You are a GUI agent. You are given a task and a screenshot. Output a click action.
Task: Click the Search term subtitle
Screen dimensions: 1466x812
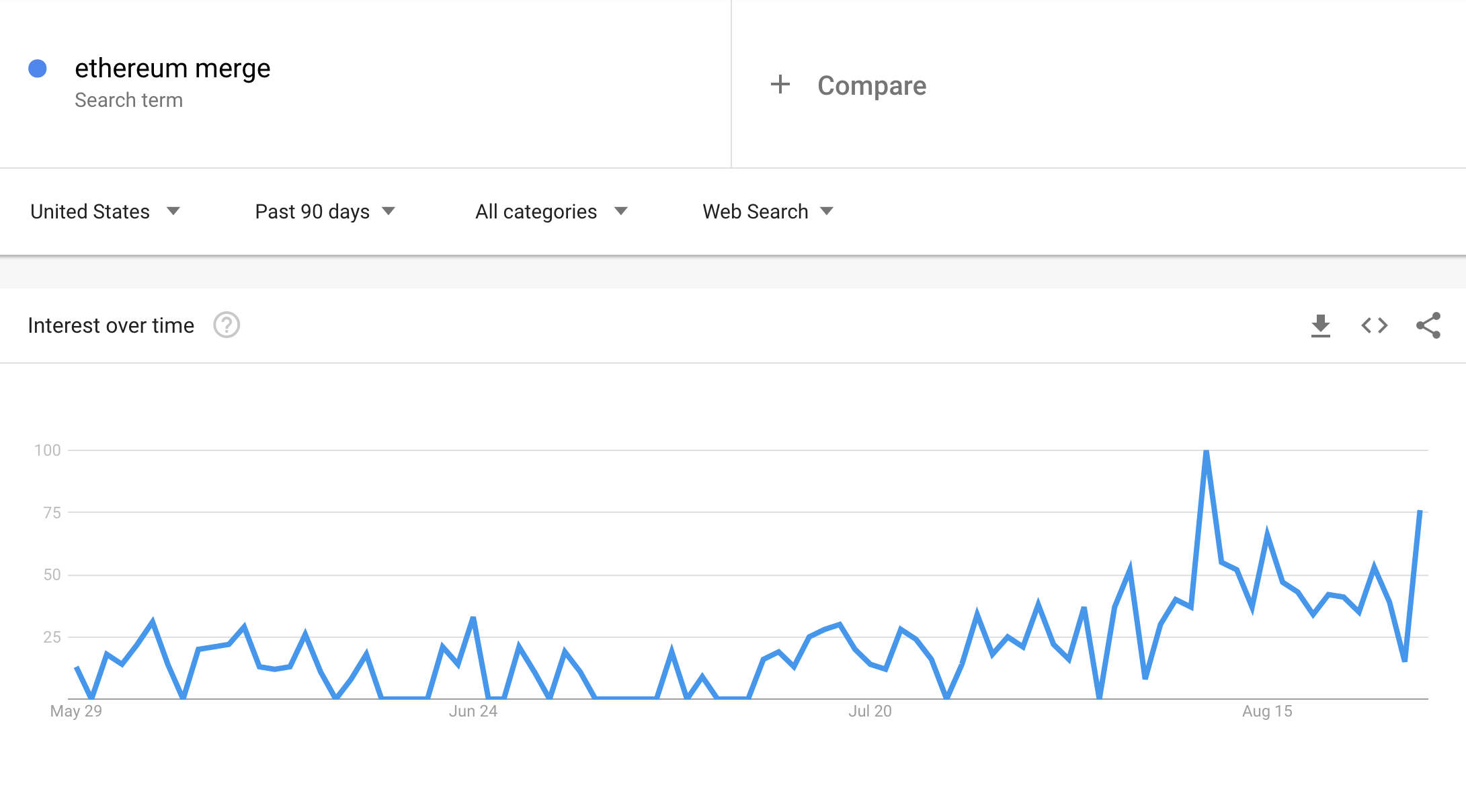pos(128,100)
